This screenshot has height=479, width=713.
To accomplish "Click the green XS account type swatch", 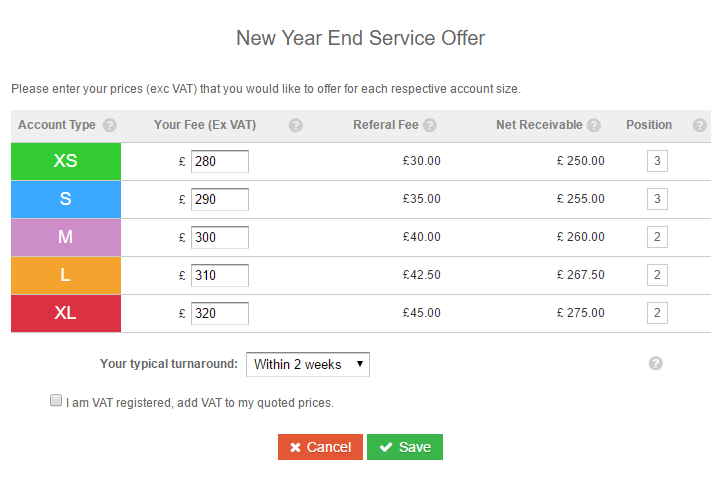I will (x=66, y=161).
